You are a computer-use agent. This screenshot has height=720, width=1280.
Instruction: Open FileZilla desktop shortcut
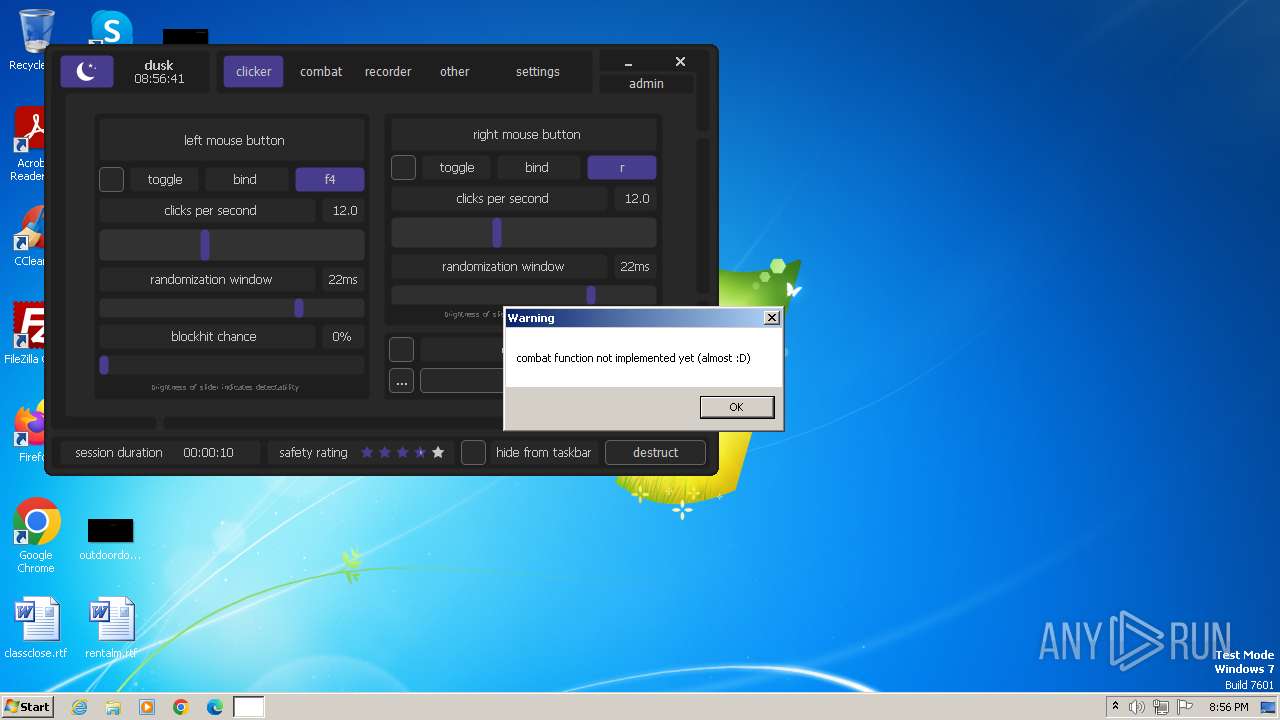(28, 333)
